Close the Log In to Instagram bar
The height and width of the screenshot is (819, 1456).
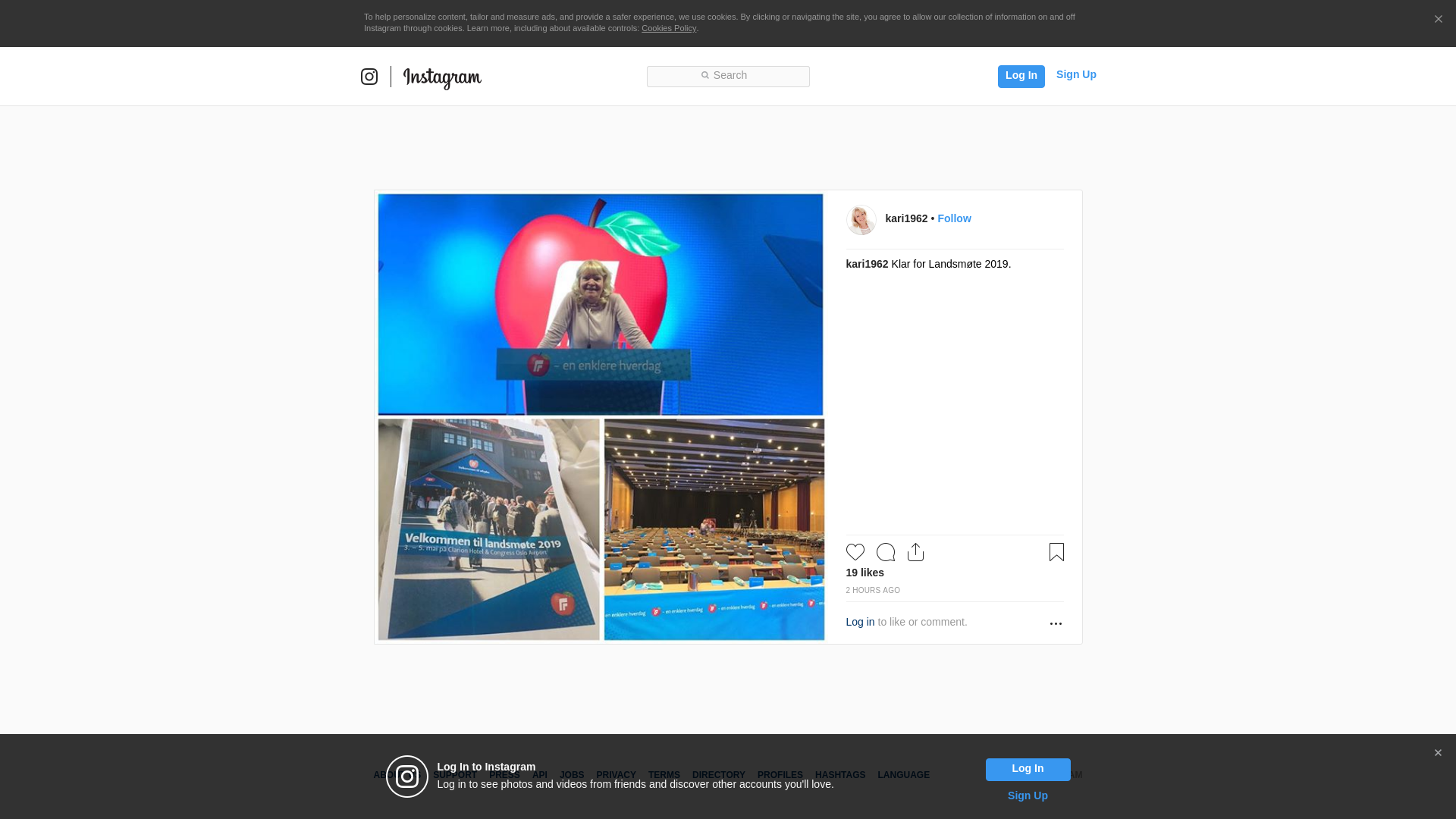tap(1438, 753)
